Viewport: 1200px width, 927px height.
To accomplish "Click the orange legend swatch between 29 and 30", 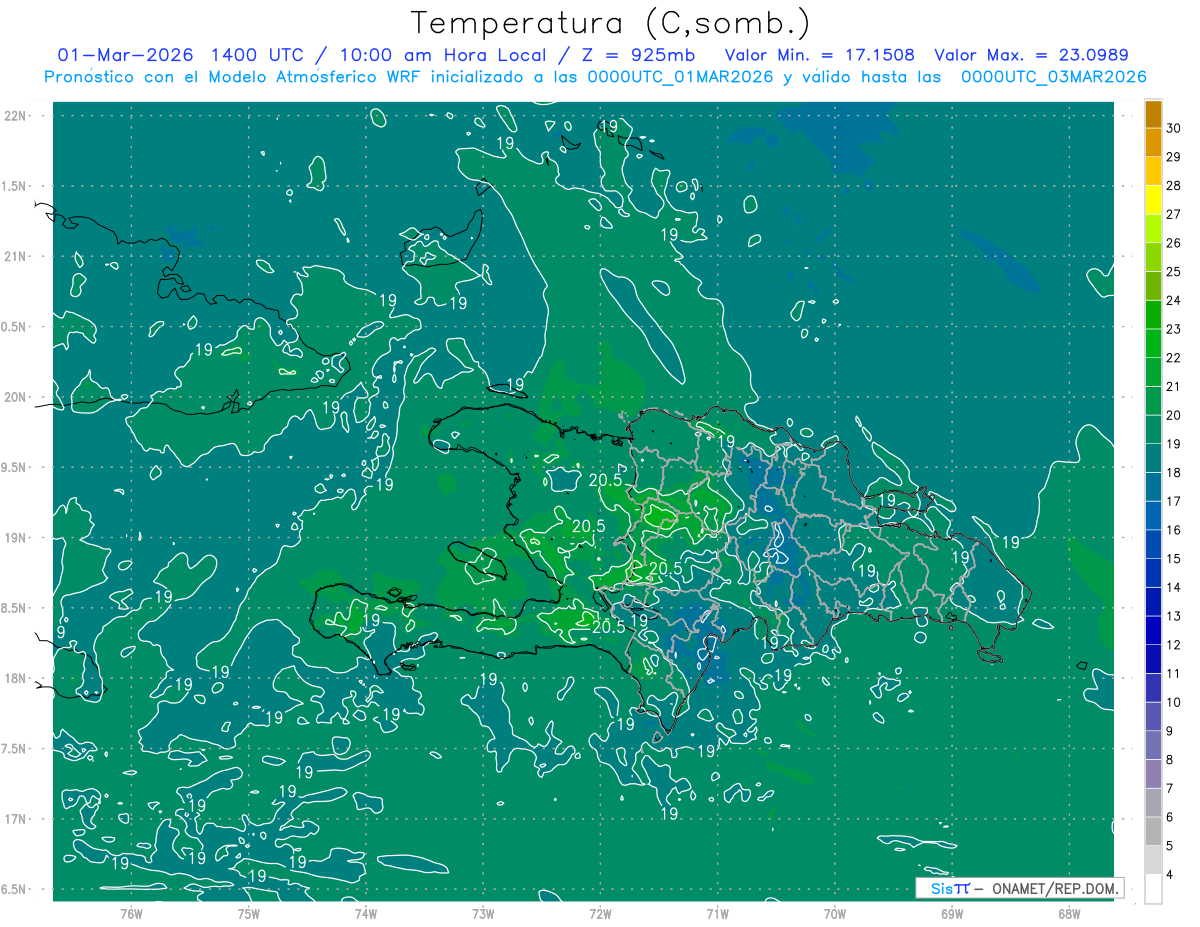I will click(1153, 142).
